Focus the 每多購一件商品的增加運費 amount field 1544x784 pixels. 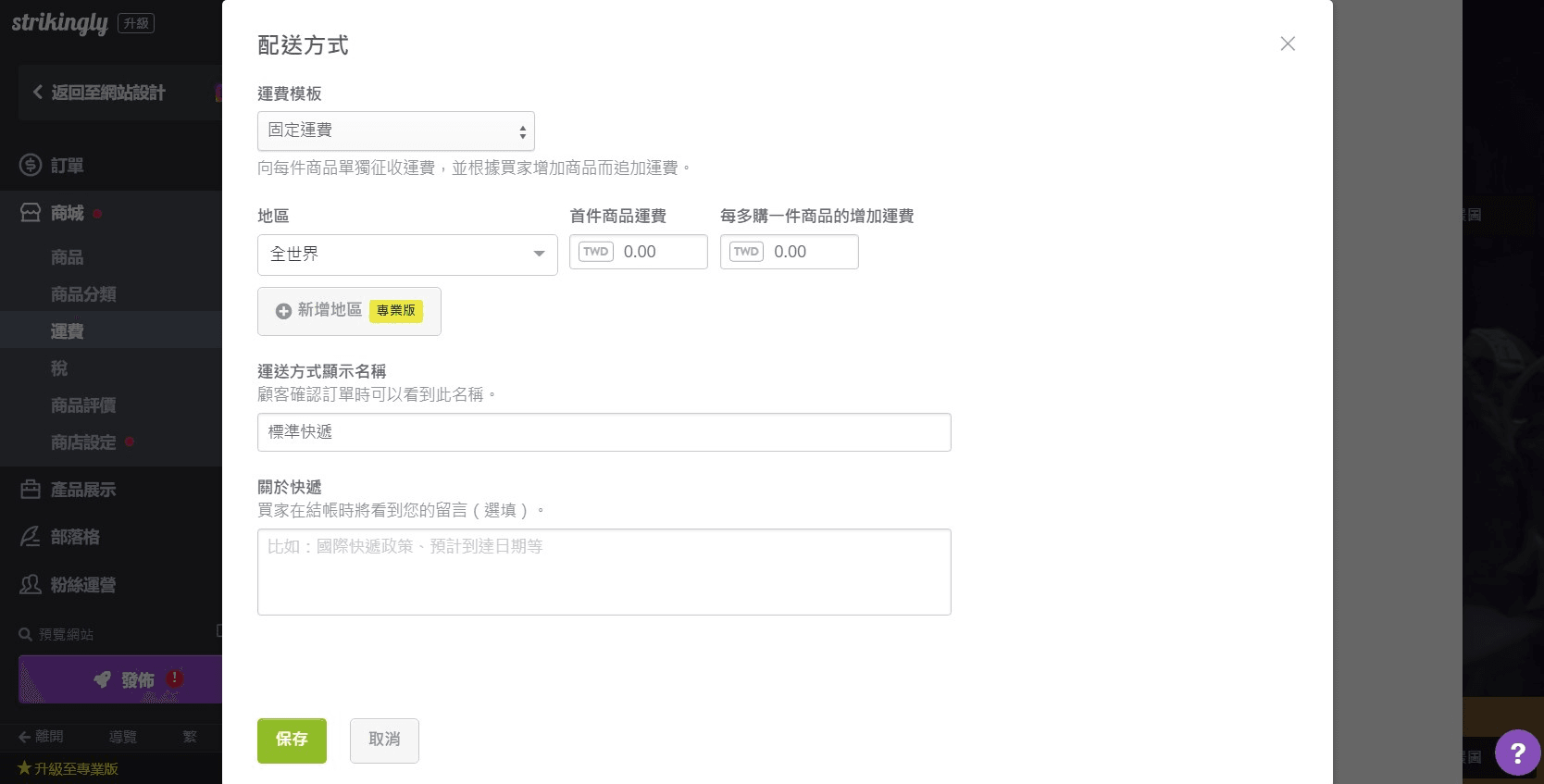810,252
